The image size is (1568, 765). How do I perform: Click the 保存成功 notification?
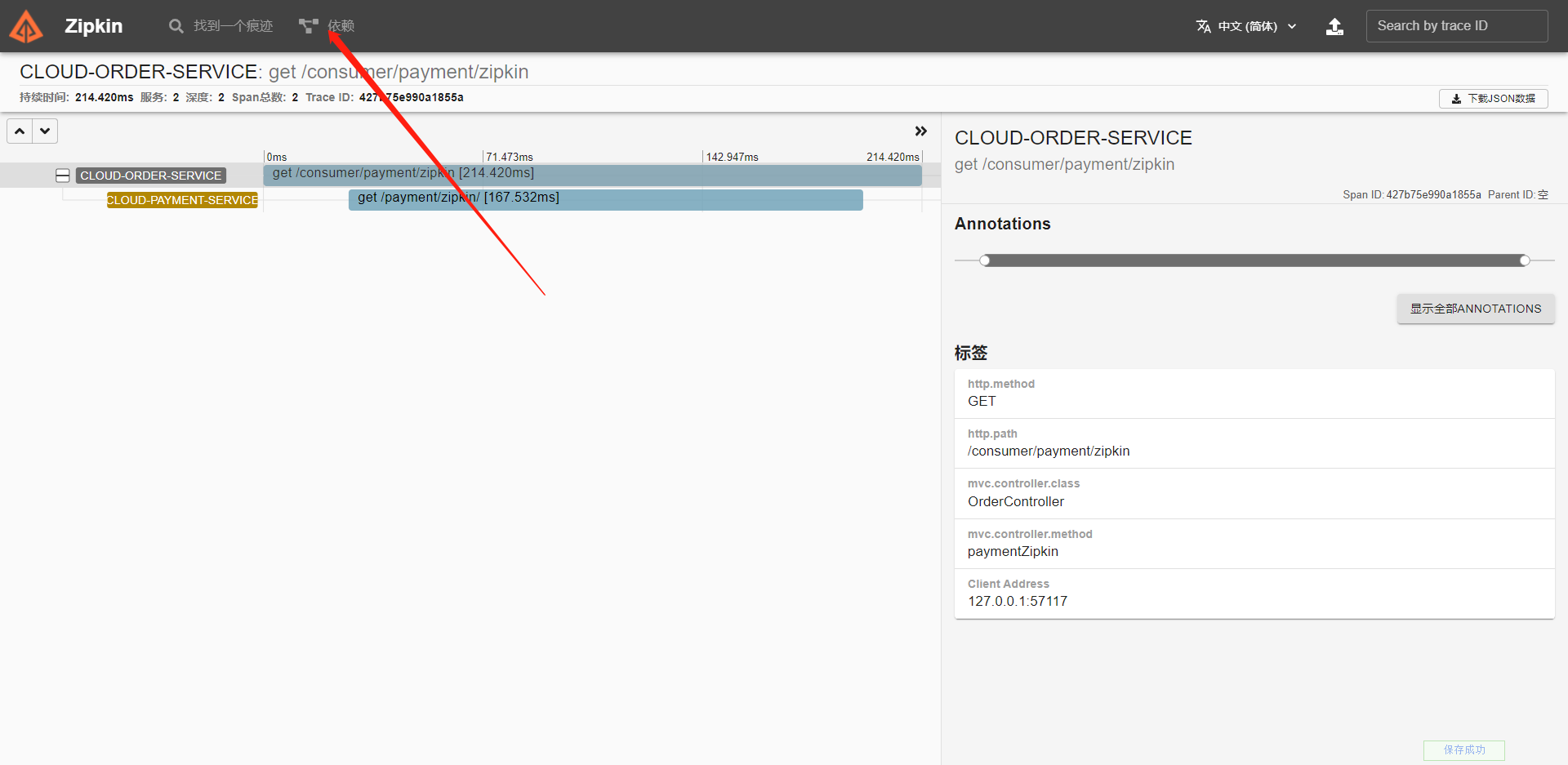[x=1464, y=749]
